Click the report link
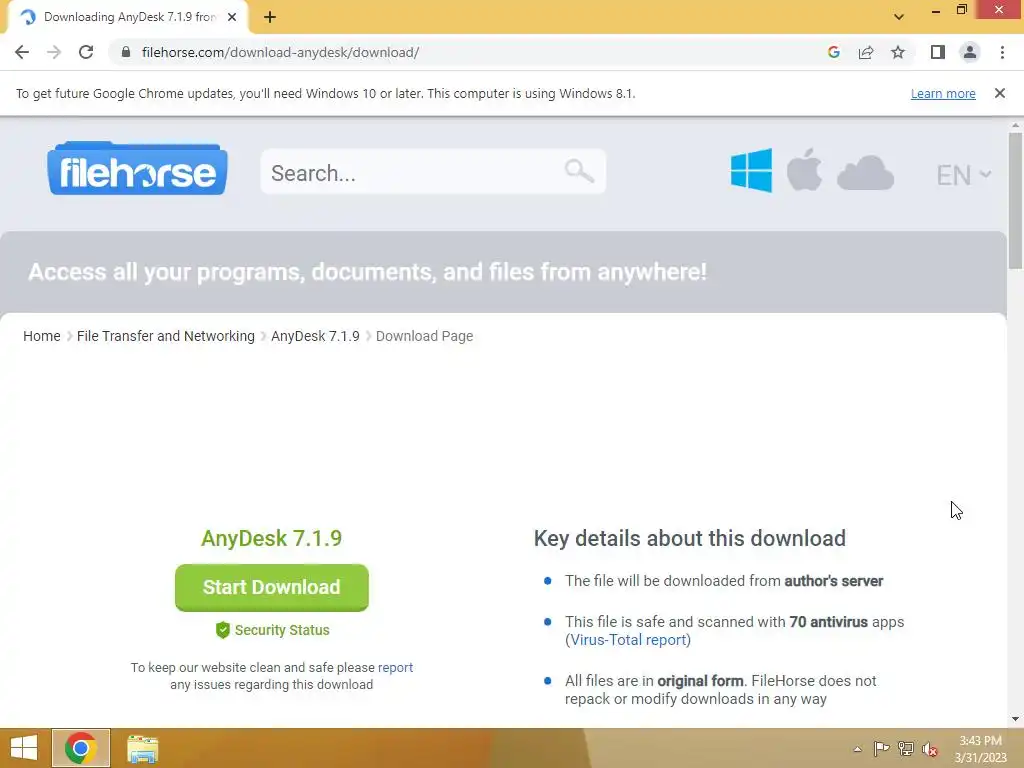Image resolution: width=1024 pixels, height=768 pixels. coord(395,667)
